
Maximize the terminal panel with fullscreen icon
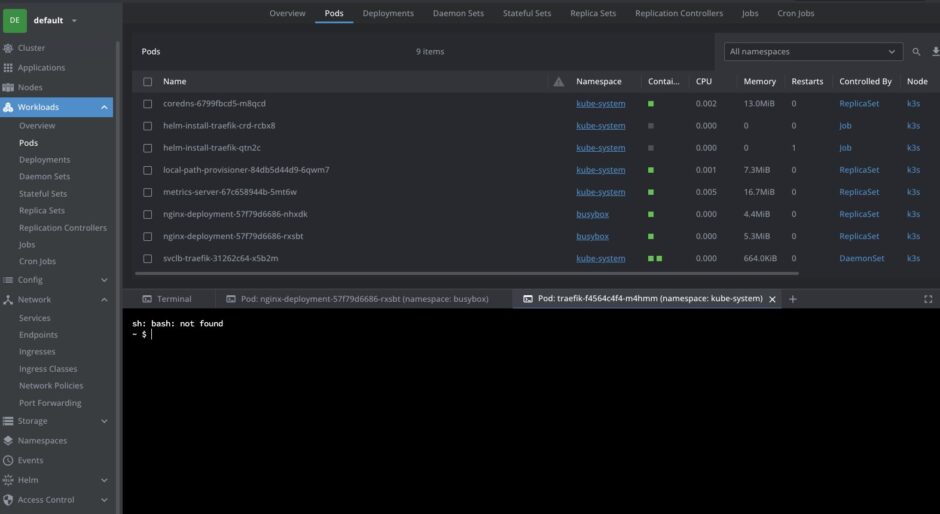point(927,299)
